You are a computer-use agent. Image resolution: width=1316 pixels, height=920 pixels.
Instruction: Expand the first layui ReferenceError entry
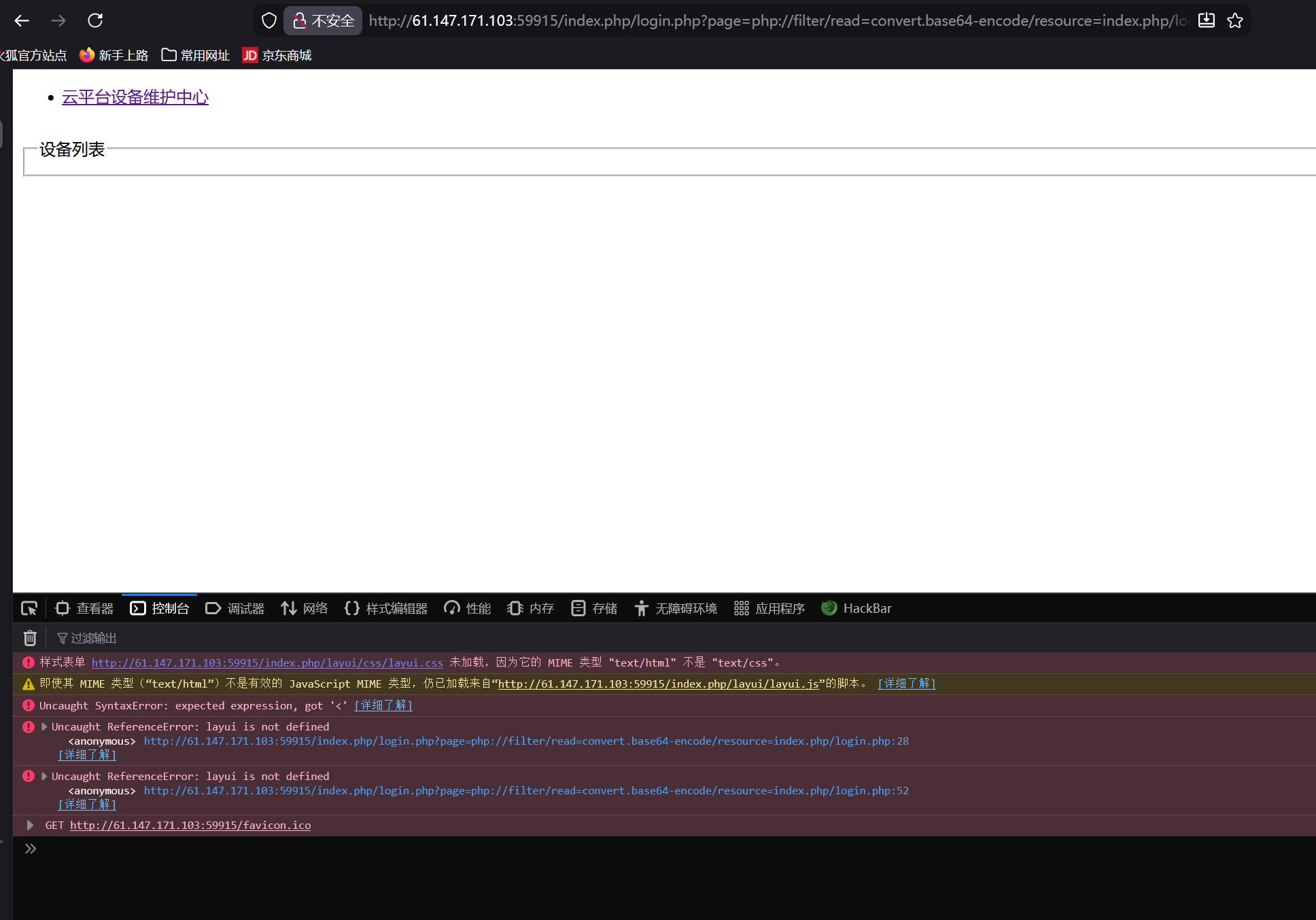point(44,726)
